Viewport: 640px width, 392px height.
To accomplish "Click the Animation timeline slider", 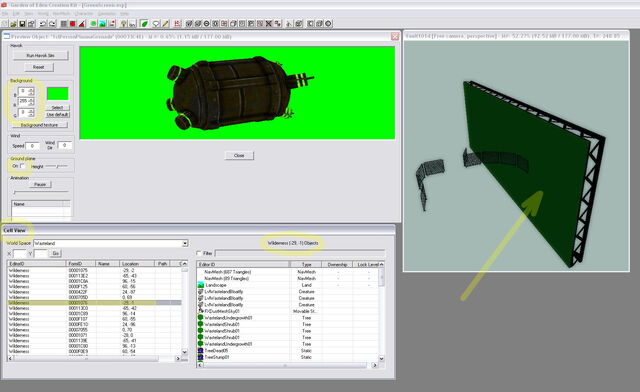I will (x=40, y=192).
